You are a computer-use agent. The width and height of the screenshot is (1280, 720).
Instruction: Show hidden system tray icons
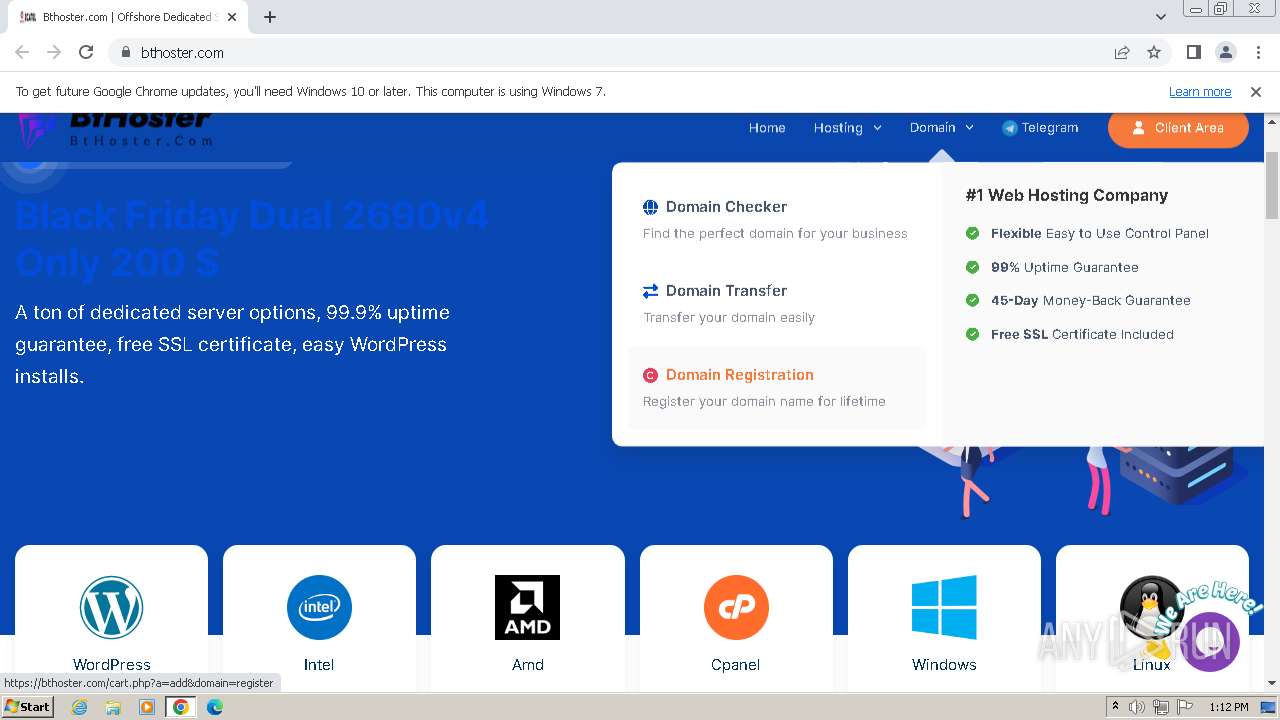pos(1115,707)
